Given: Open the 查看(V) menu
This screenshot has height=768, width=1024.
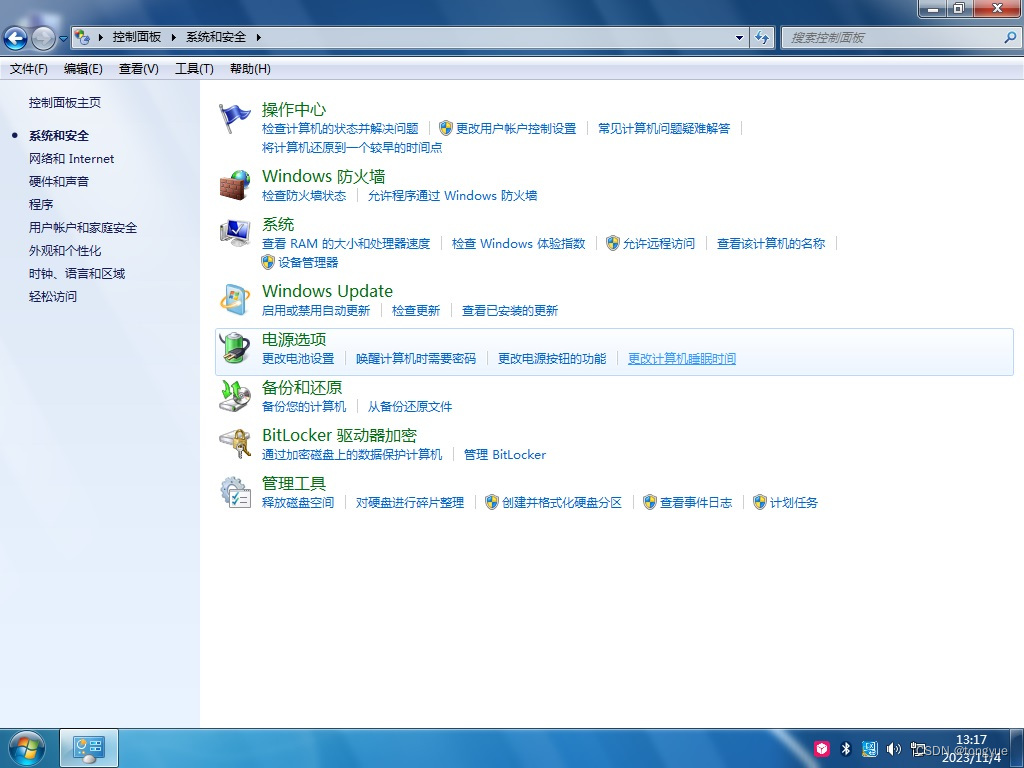Looking at the screenshot, I should click(138, 69).
